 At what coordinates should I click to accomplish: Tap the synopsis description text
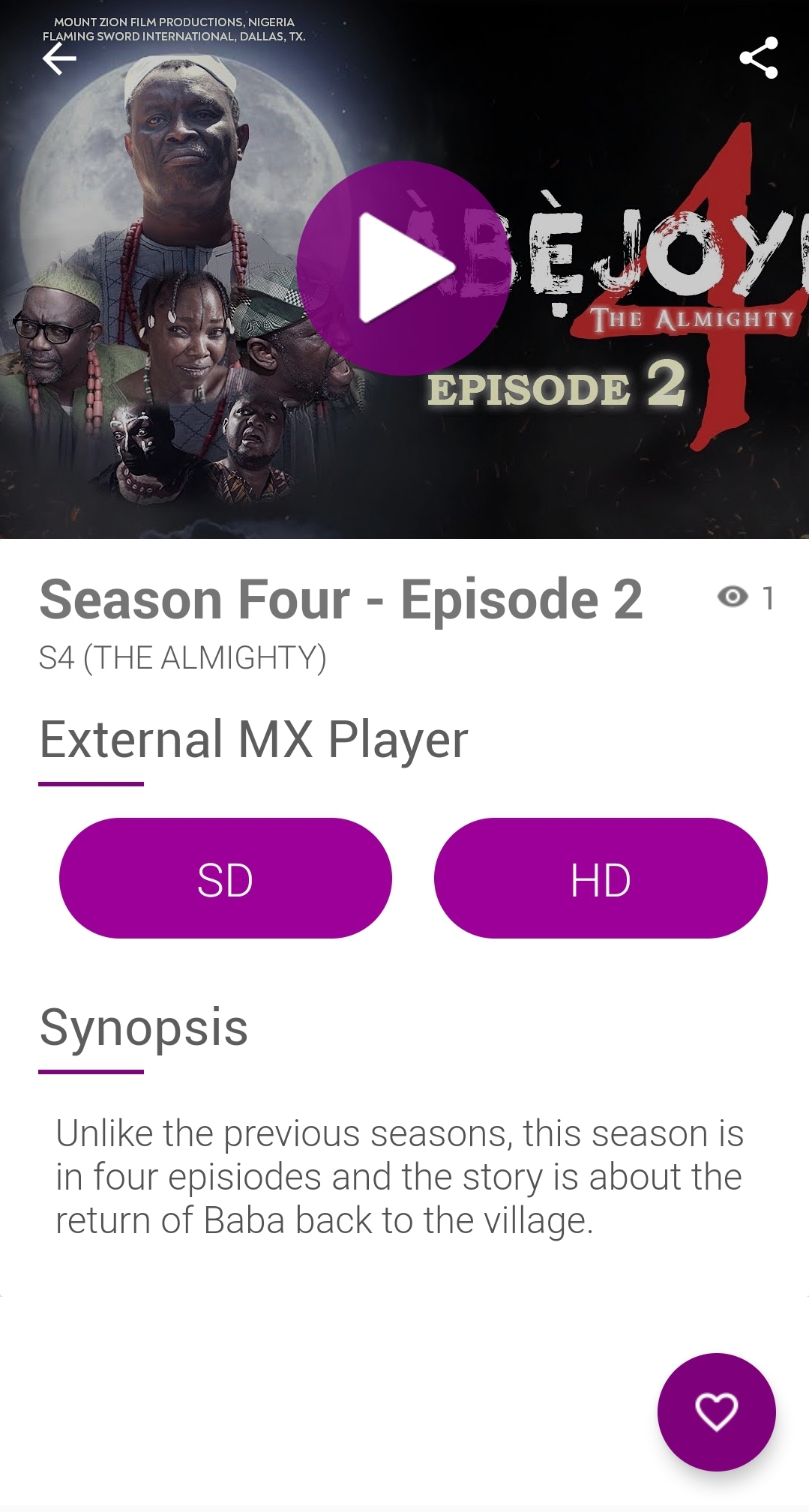pyautogui.click(x=400, y=1177)
